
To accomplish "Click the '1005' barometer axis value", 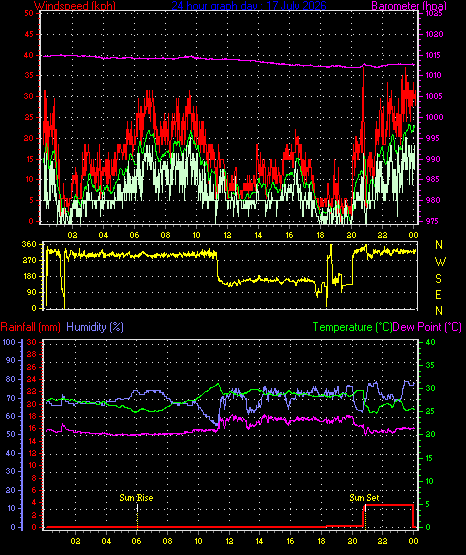I will [435, 96].
